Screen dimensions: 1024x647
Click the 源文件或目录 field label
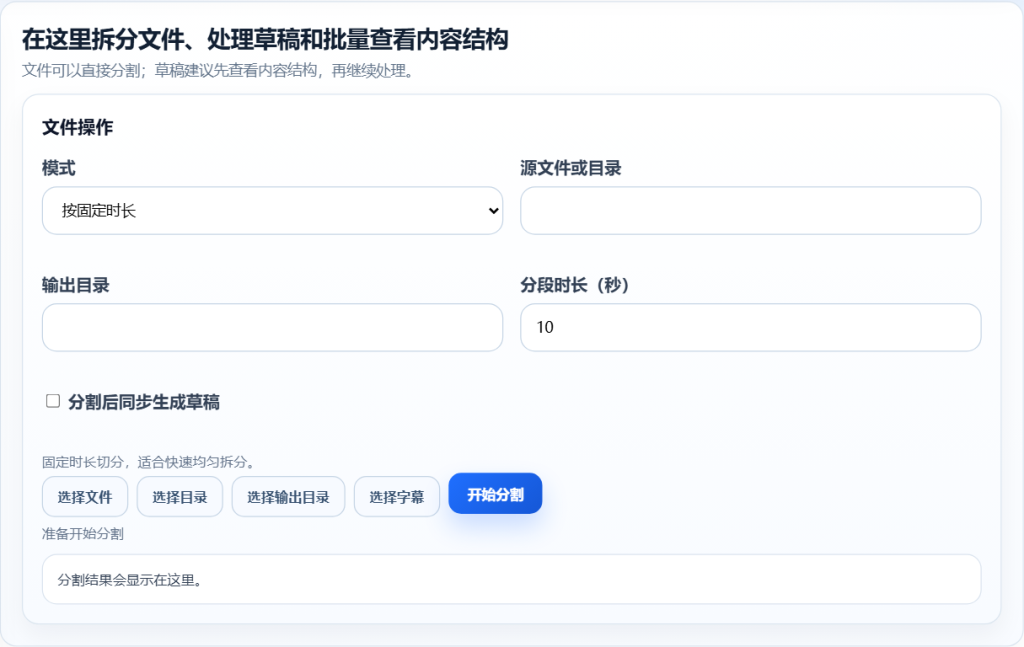(570, 168)
